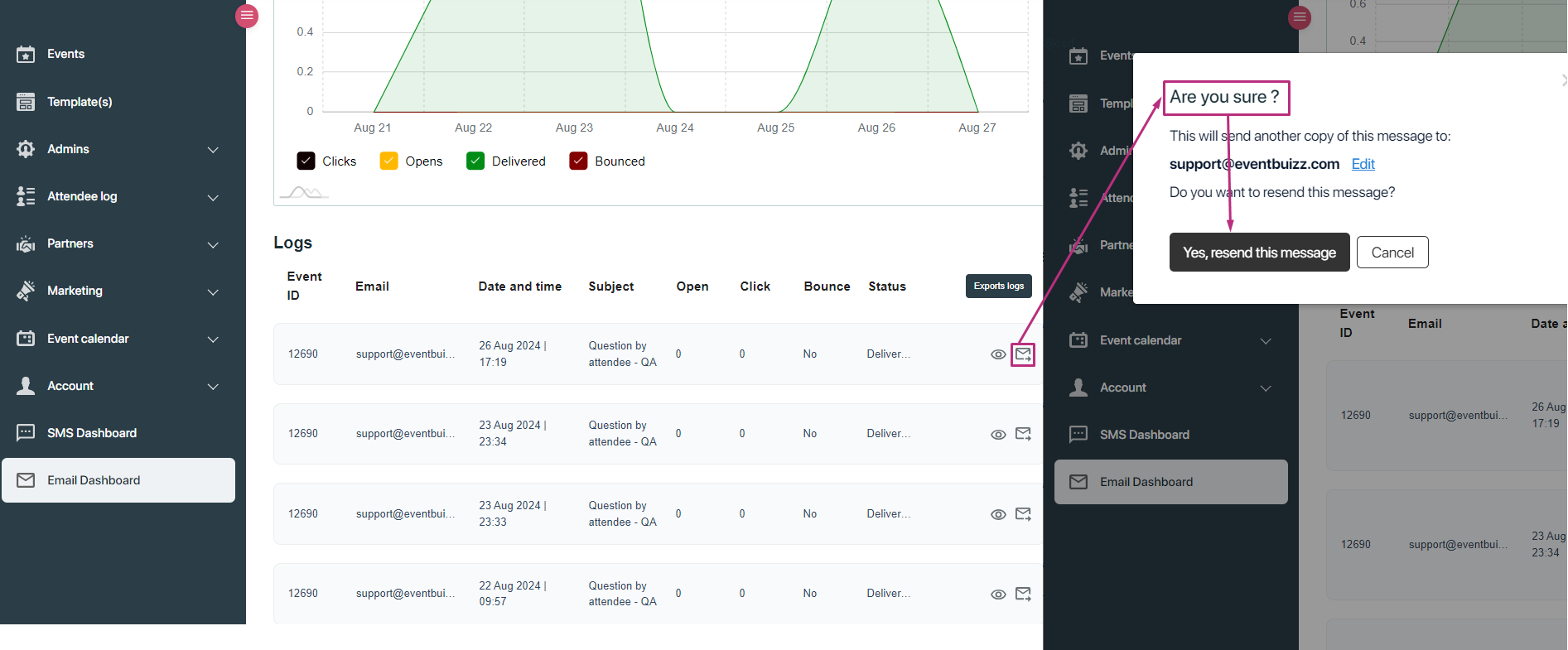Click the Email Dashboard envelope icon in right sidebar
This screenshot has height=650, width=1568.
[1078, 482]
